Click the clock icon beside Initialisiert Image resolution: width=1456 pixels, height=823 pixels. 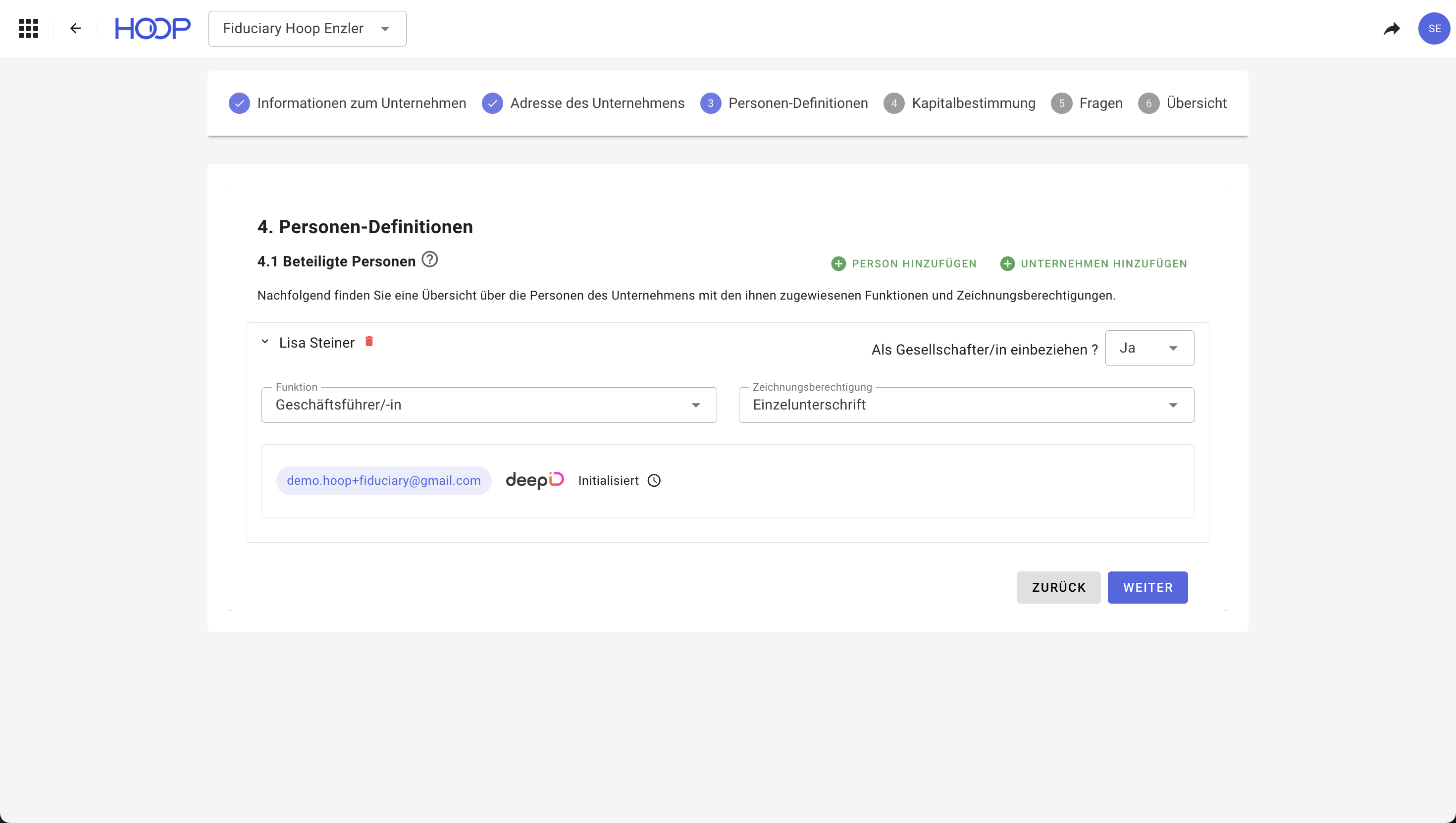click(654, 480)
